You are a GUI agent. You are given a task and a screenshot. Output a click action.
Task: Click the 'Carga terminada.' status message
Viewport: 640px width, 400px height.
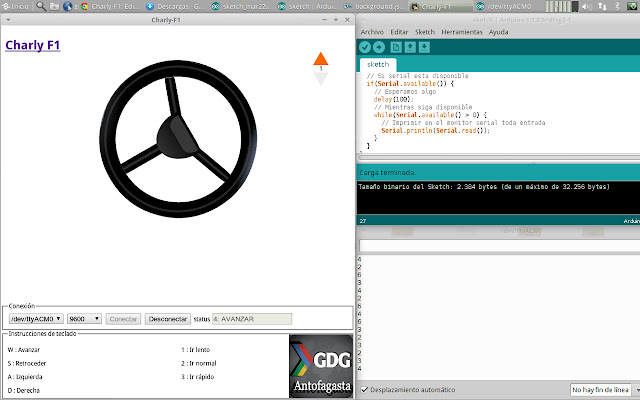coord(387,173)
